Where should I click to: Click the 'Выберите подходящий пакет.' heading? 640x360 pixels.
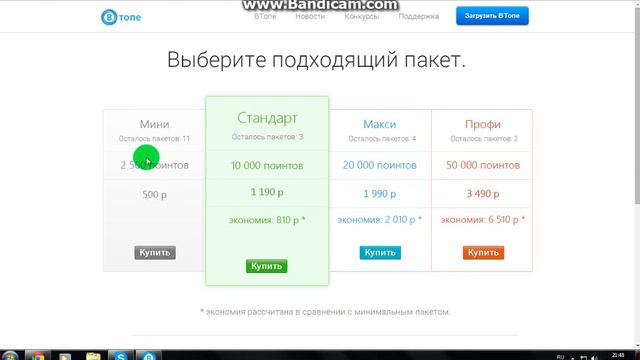point(316,60)
